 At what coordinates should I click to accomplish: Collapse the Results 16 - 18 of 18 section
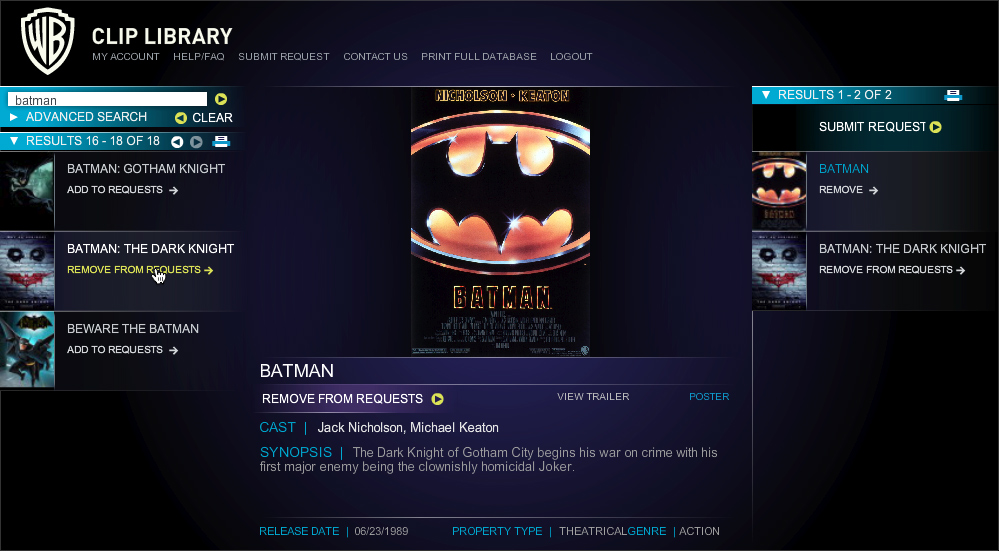[x=14, y=141]
